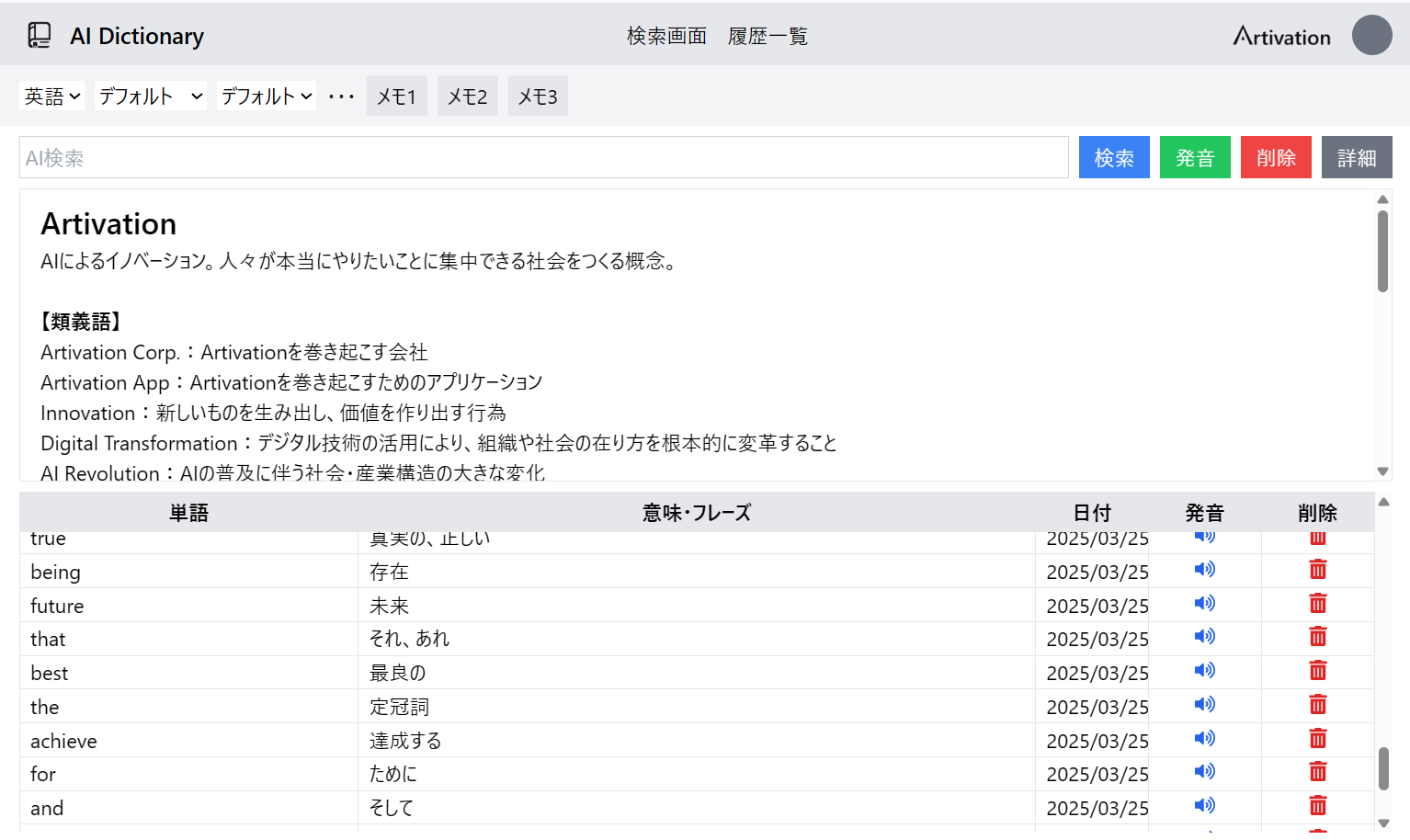
Task: Click the red 削除 button
Action: (1276, 157)
